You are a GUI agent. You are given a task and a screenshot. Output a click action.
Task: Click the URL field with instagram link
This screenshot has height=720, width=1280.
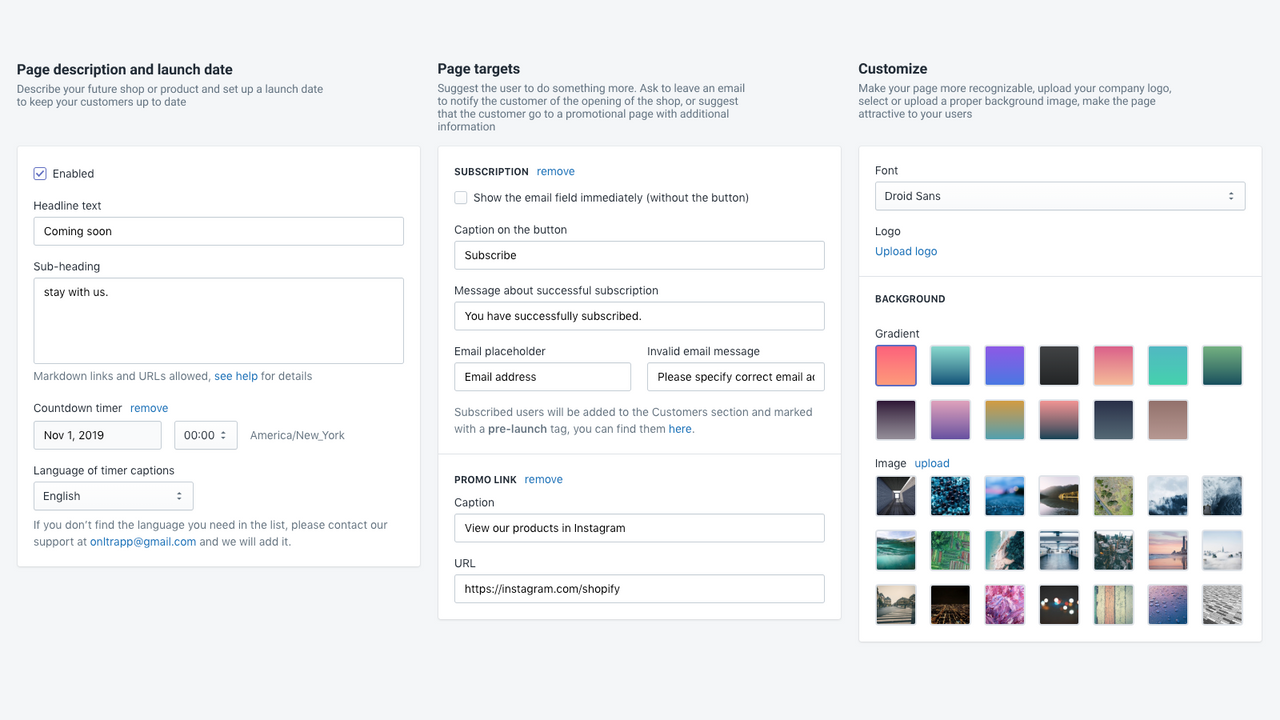[639, 589]
